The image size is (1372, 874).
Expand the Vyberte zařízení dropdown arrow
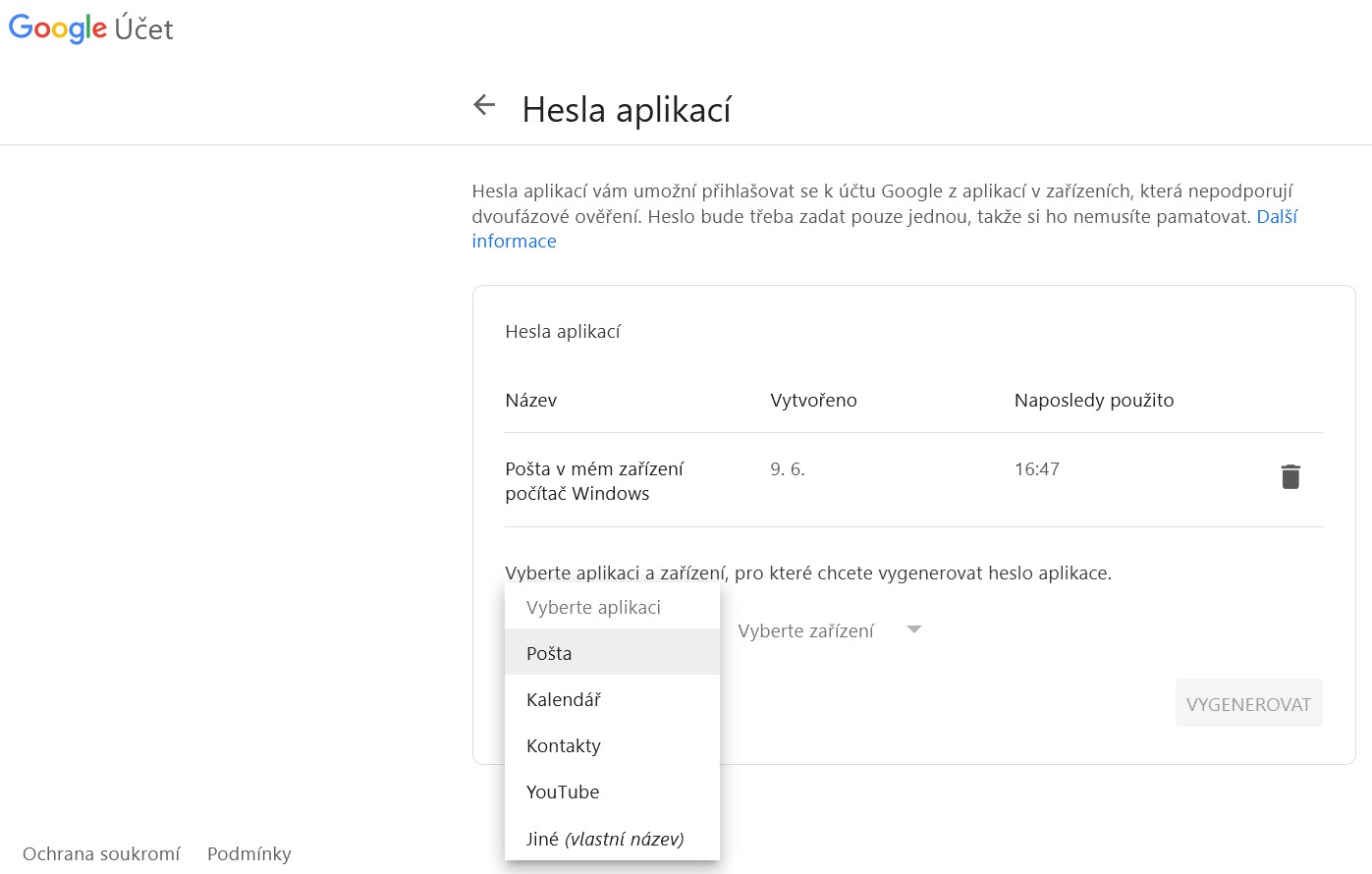click(x=914, y=629)
